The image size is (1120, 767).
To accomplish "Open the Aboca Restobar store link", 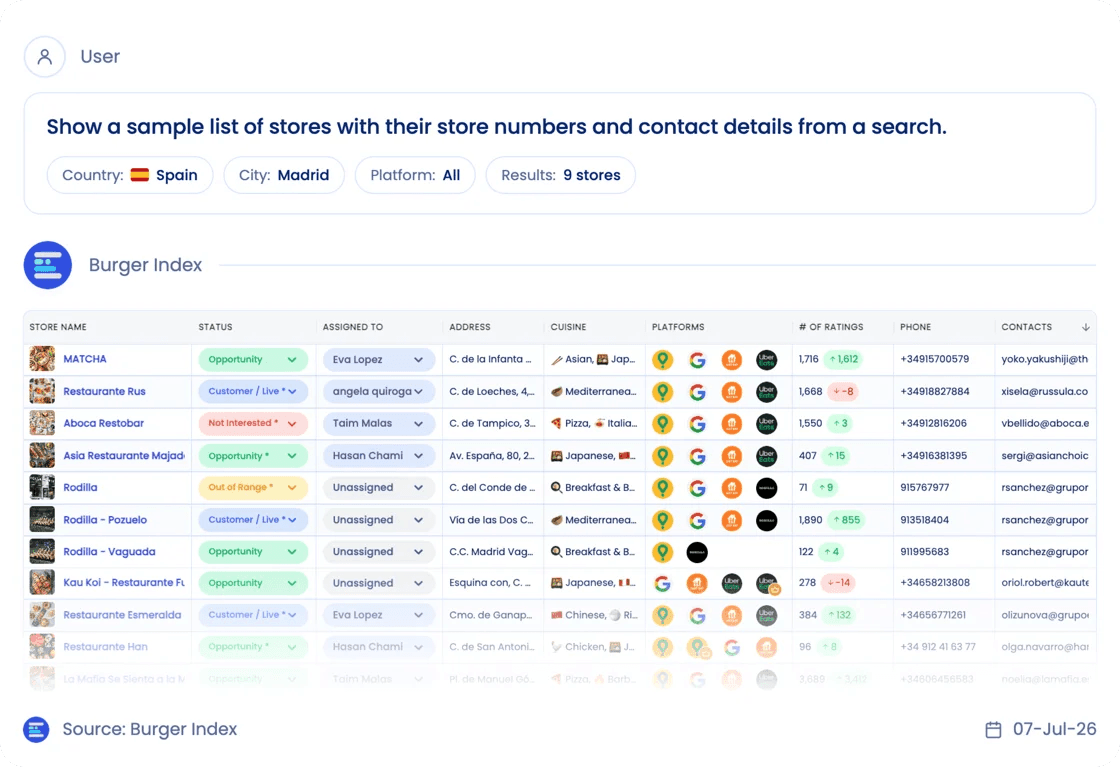I will click(104, 423).
